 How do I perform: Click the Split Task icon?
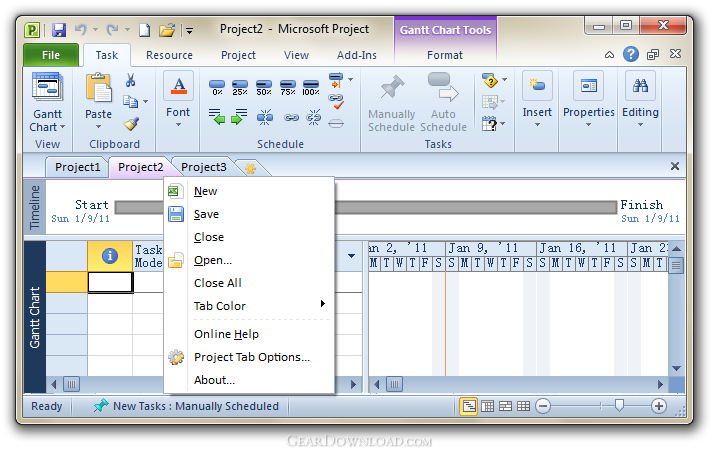(x=265, y=117)
